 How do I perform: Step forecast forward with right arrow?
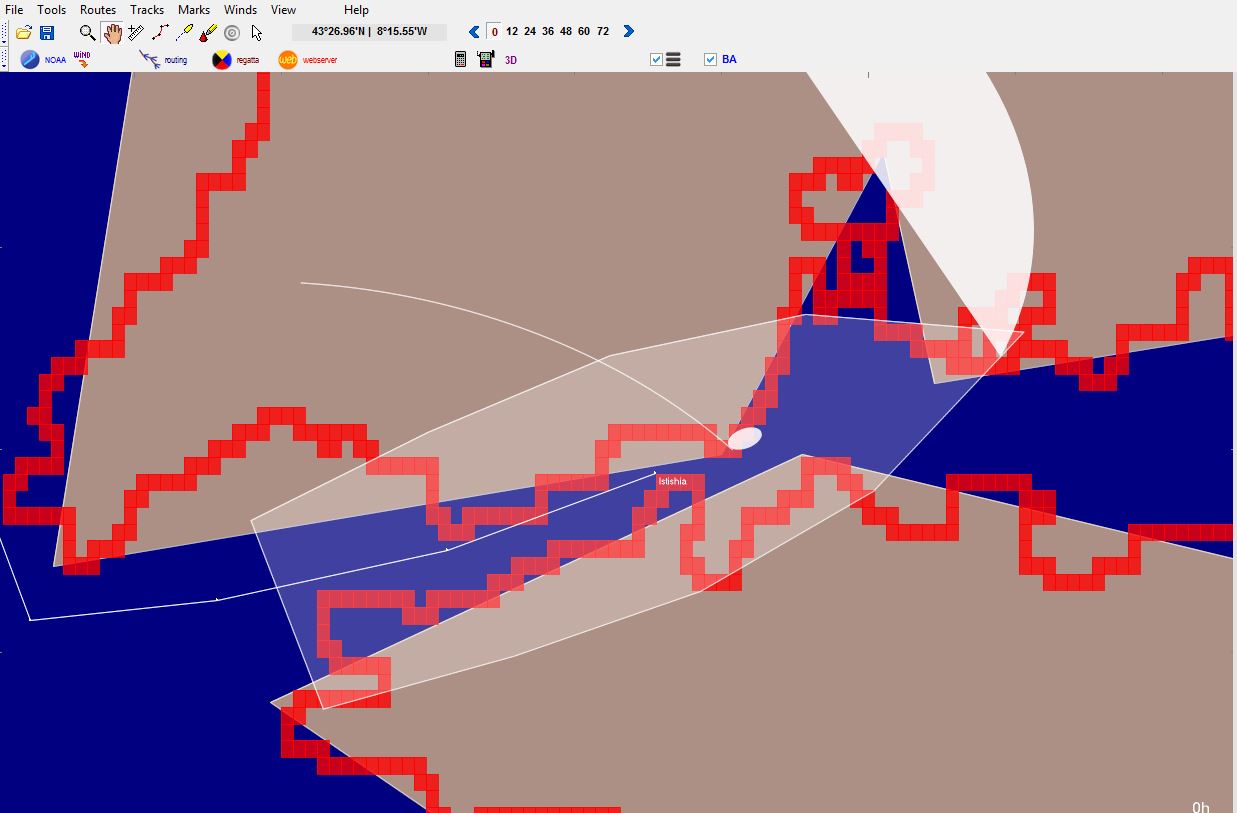(x=628, y=32)
